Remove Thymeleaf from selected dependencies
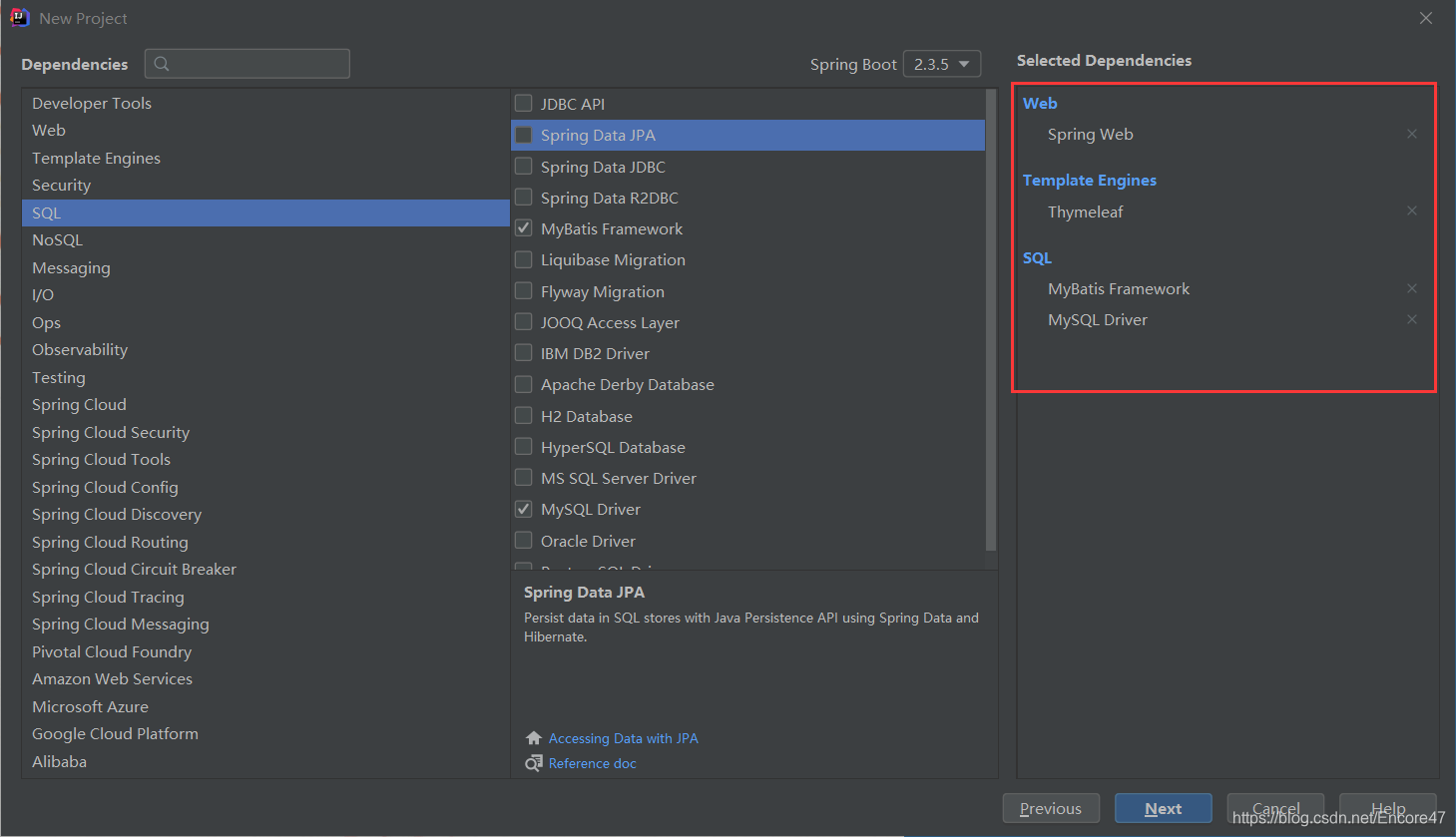 pyautogui.click(x=1412, y=210)
